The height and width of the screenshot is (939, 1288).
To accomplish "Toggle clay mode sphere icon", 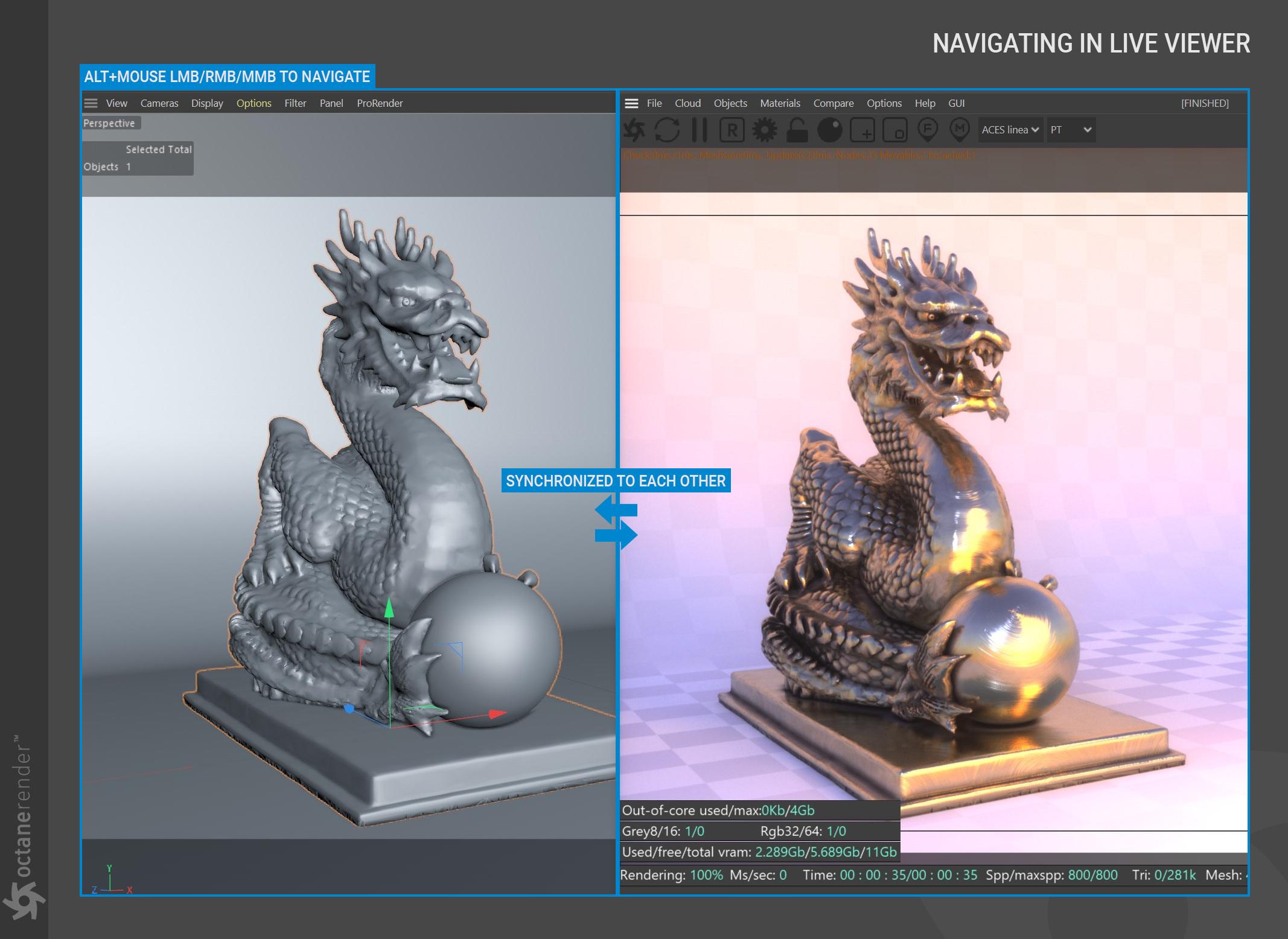I will click(829, 130).
